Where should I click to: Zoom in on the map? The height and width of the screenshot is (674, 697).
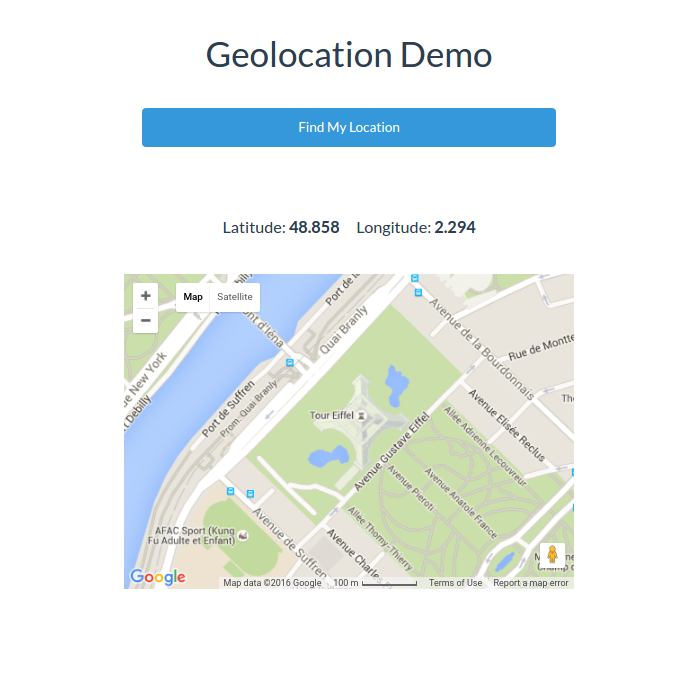point(146,296)
